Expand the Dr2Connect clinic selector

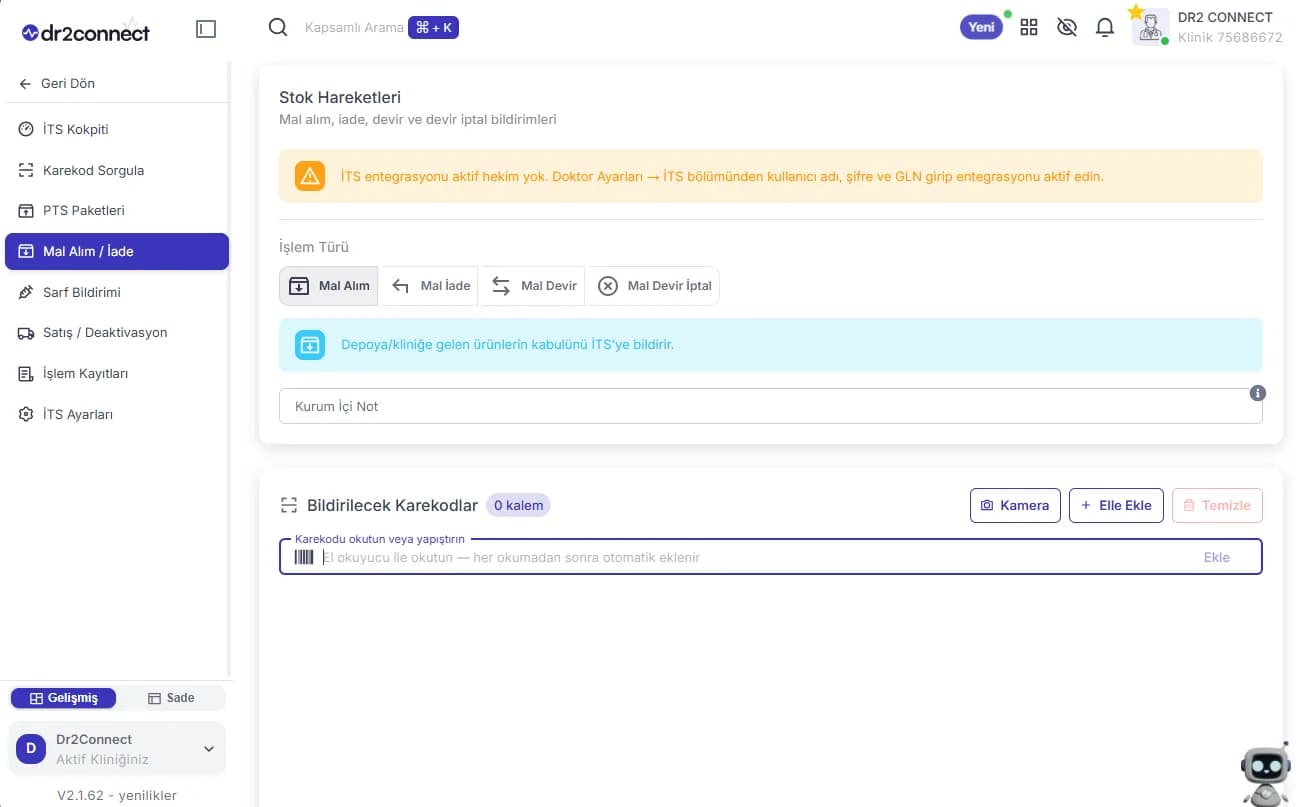click(117, 749)
